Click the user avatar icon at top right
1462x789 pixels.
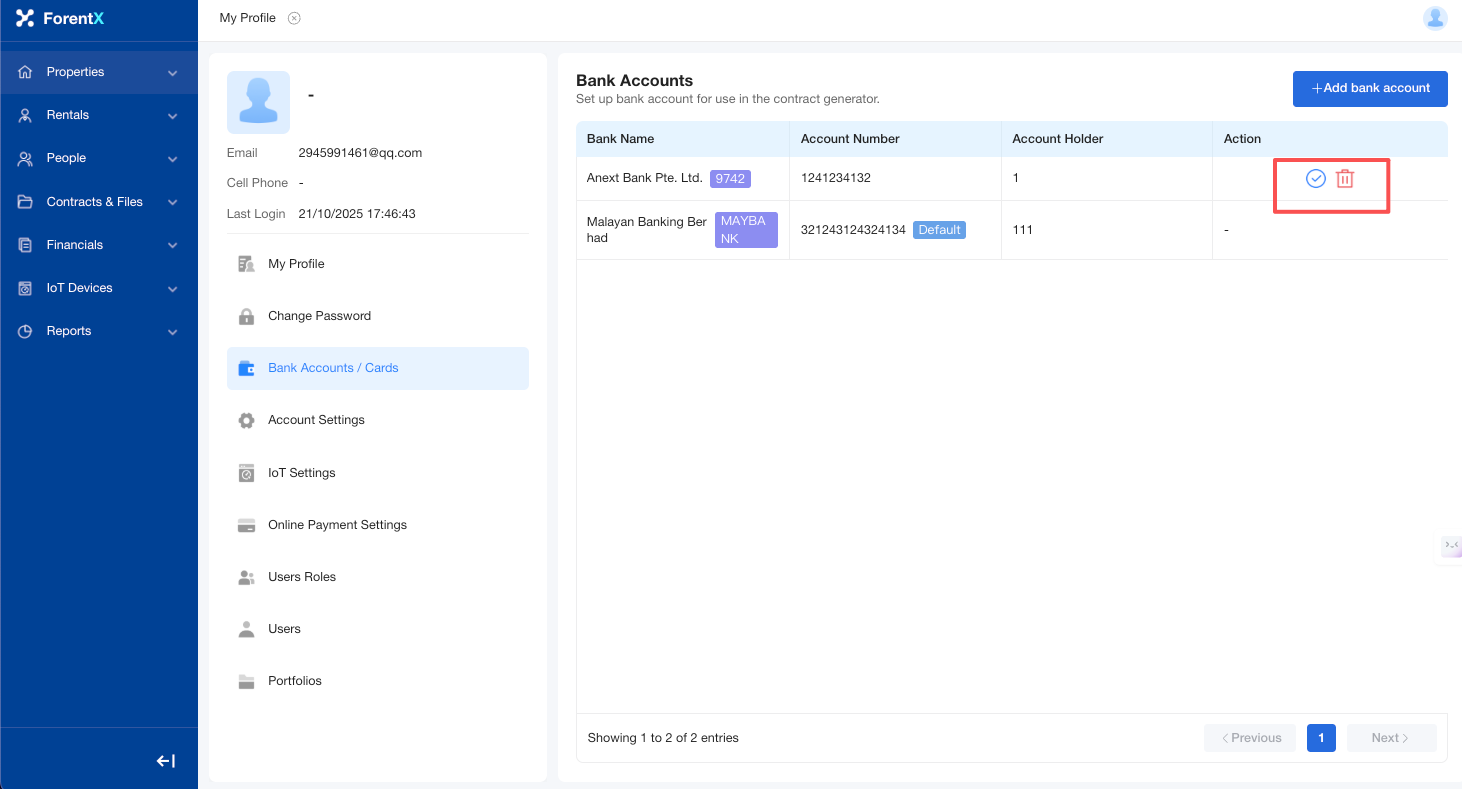[x=1435, y=18]
